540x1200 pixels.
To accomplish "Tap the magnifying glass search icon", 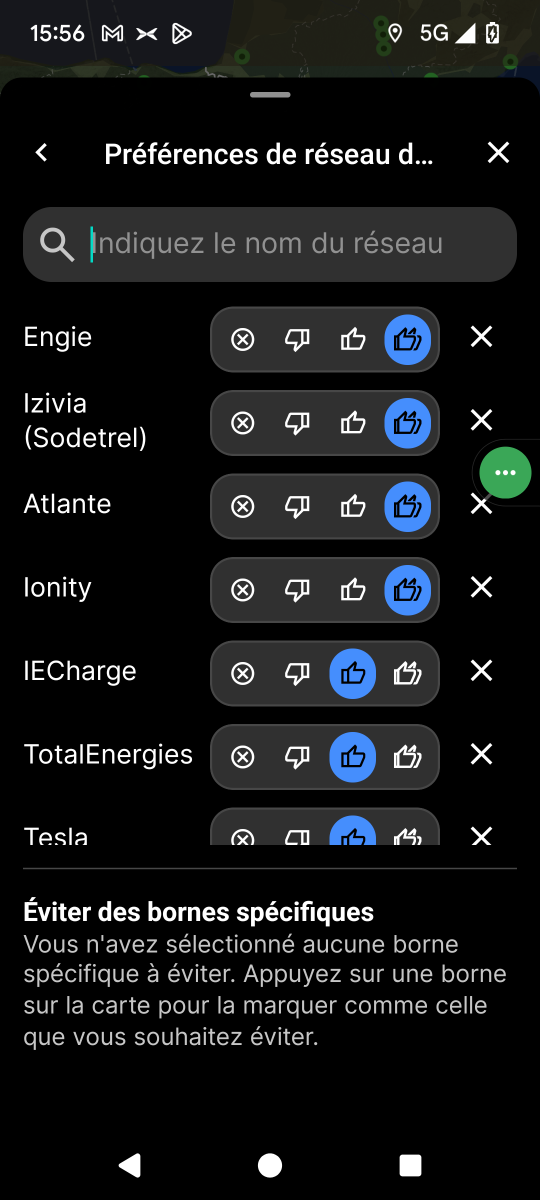I will [57, 244].
